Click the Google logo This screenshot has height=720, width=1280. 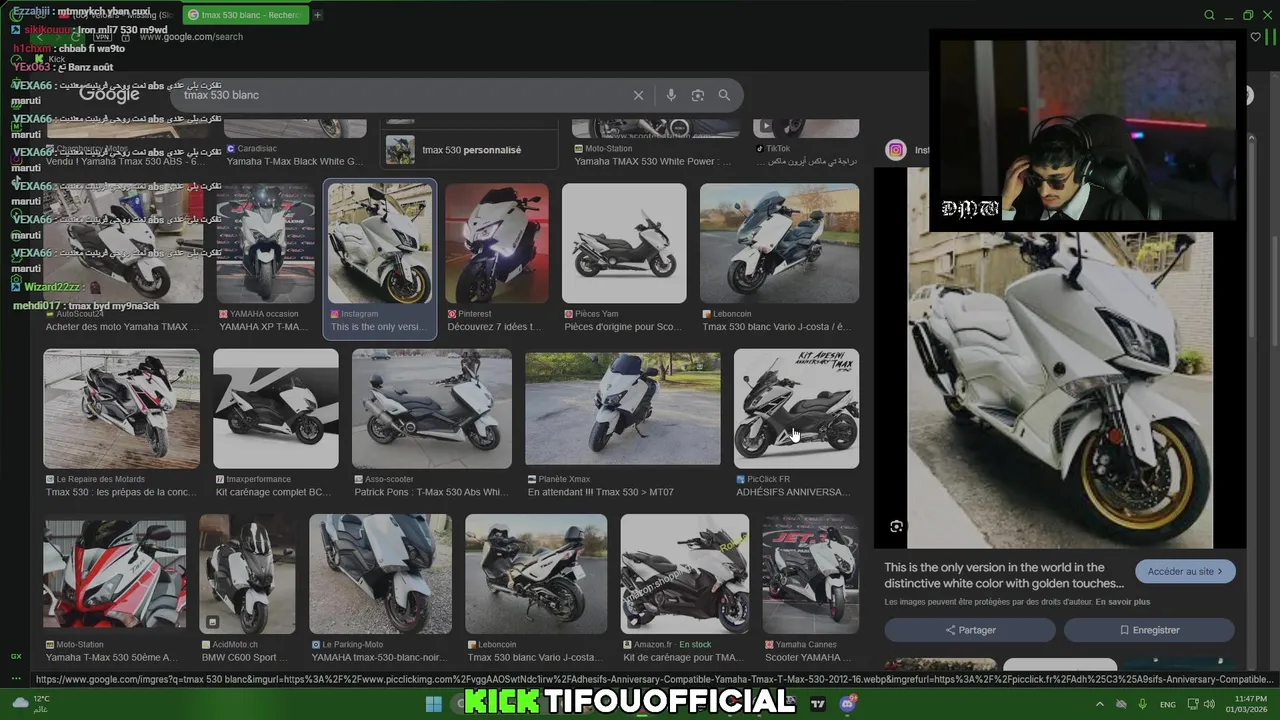coord(109,95)
